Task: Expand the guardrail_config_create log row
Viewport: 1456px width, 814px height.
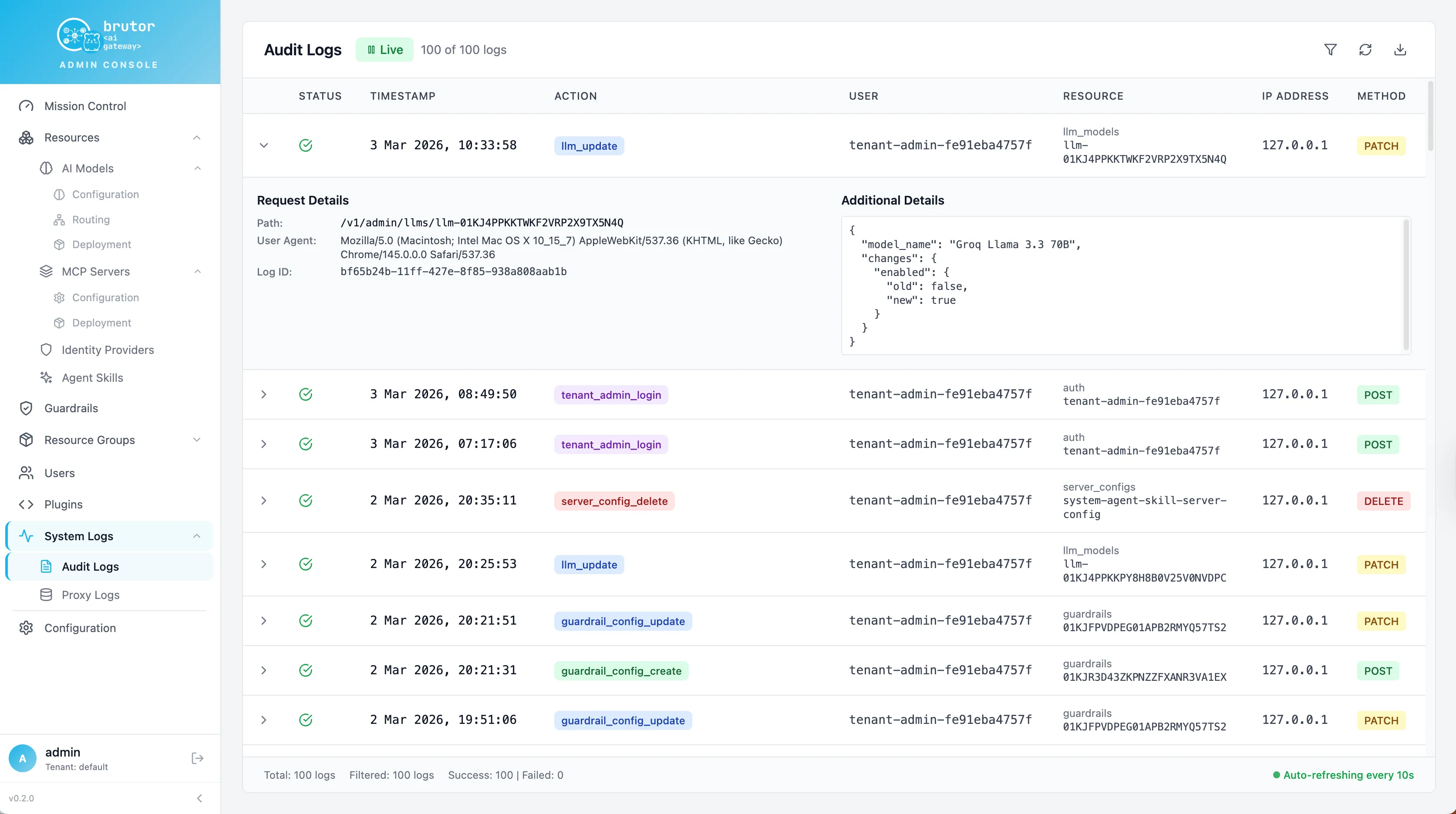Action: click(264, 670)
